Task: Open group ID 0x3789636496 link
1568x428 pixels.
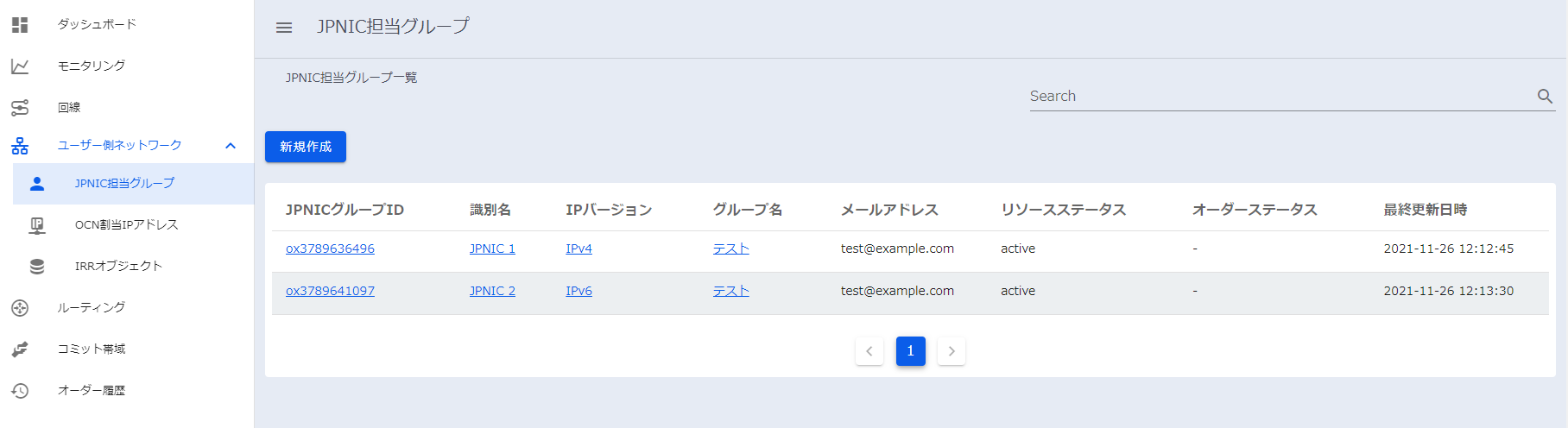Action: coord(330,249)
